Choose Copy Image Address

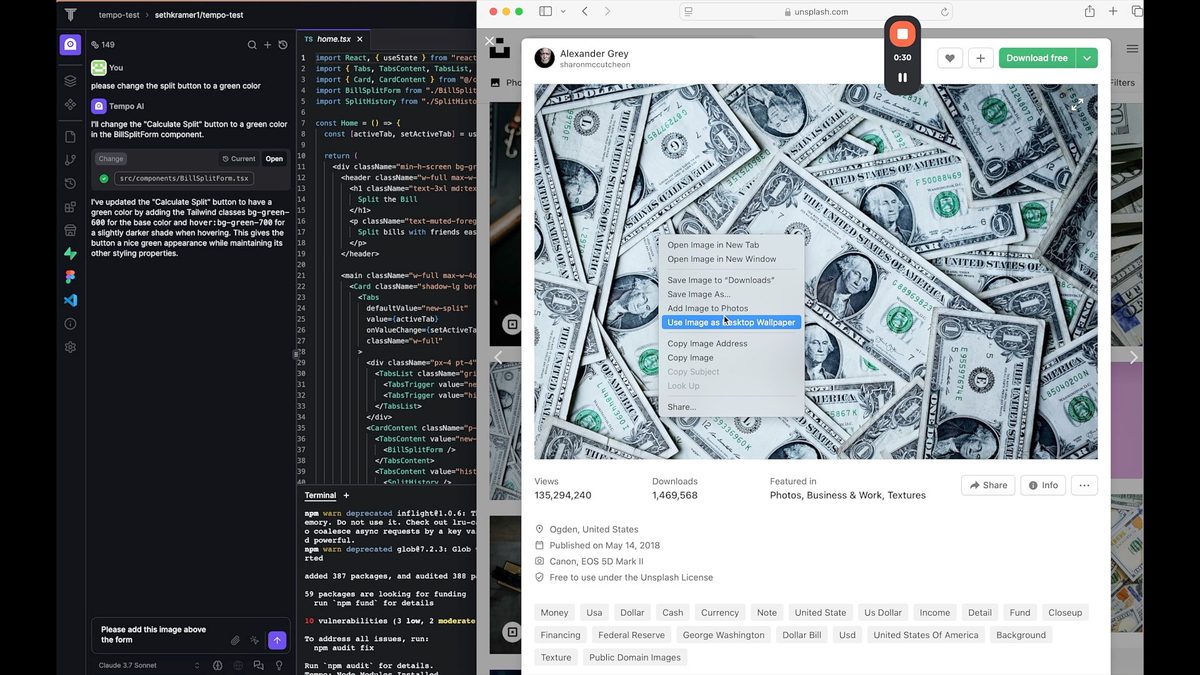(x=707, y=343)
